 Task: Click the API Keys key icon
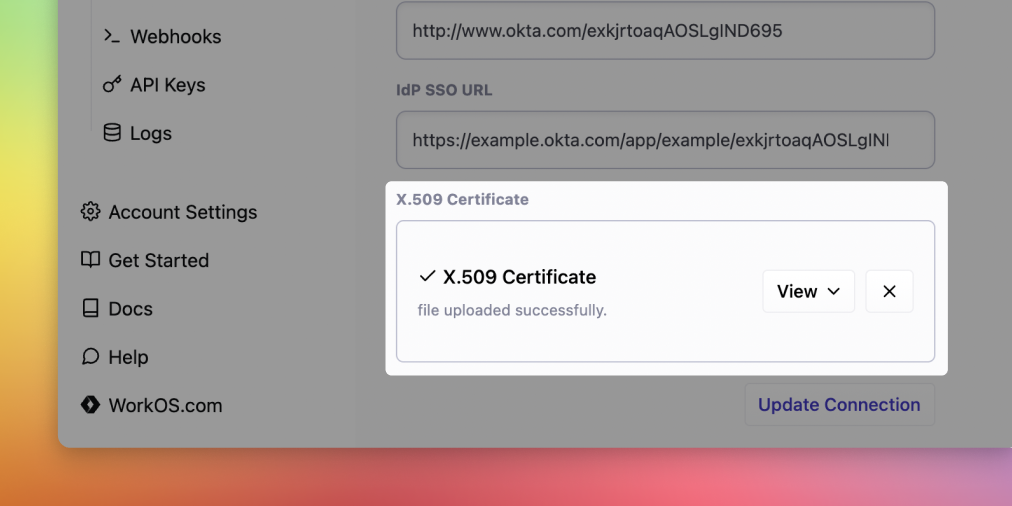coord(112,85)
